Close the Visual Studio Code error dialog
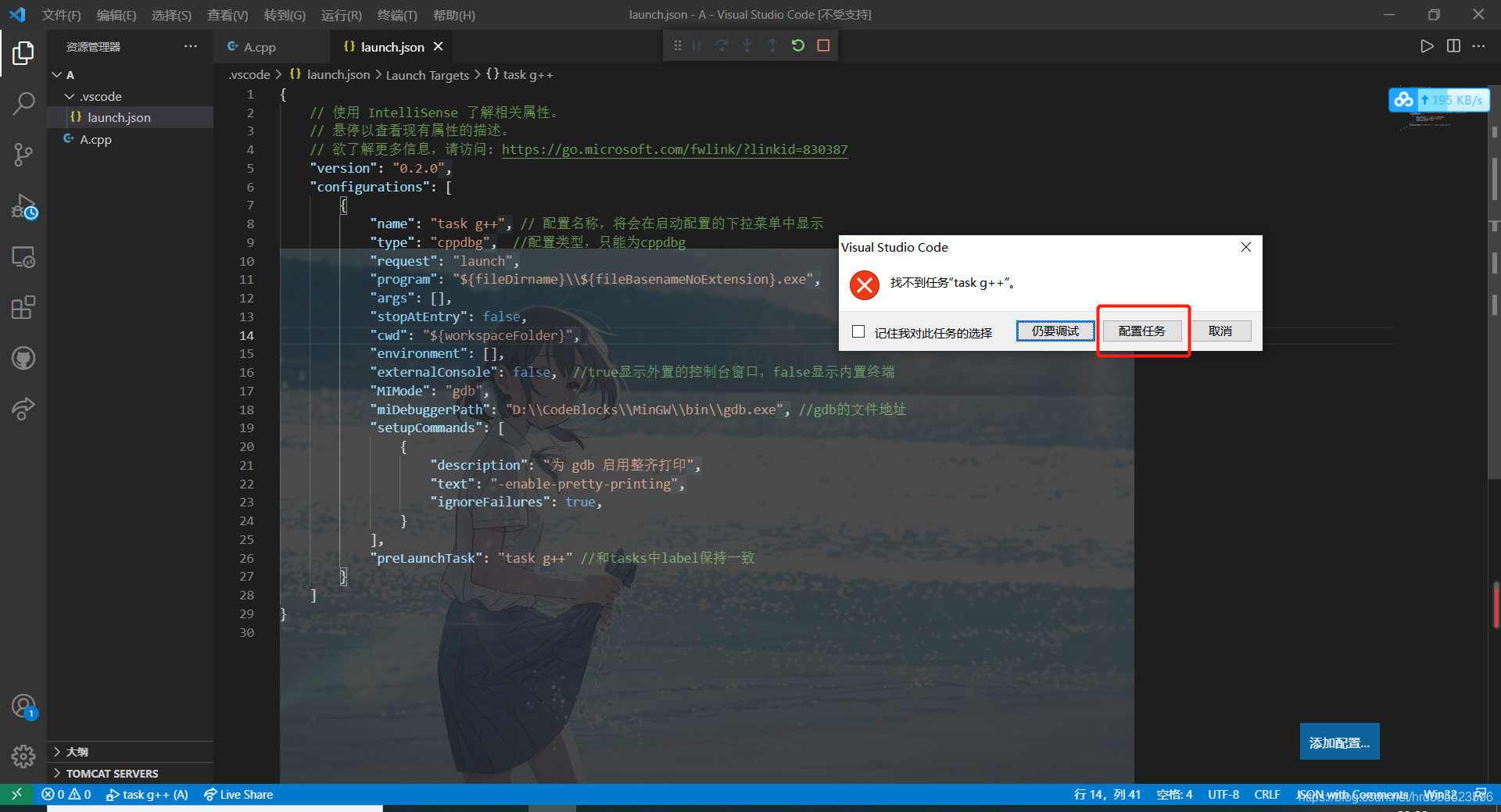This screenshot has width=1501, height=812. click(1246, 247)
